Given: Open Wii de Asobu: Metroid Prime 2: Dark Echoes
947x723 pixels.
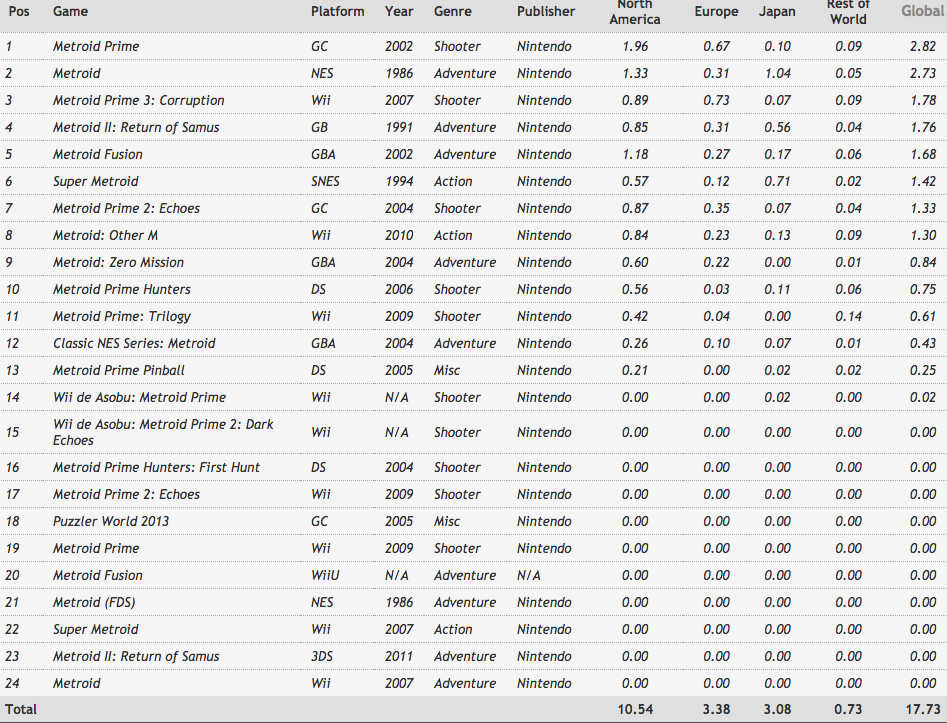Looking at the screenshot, I should [163, 432].
